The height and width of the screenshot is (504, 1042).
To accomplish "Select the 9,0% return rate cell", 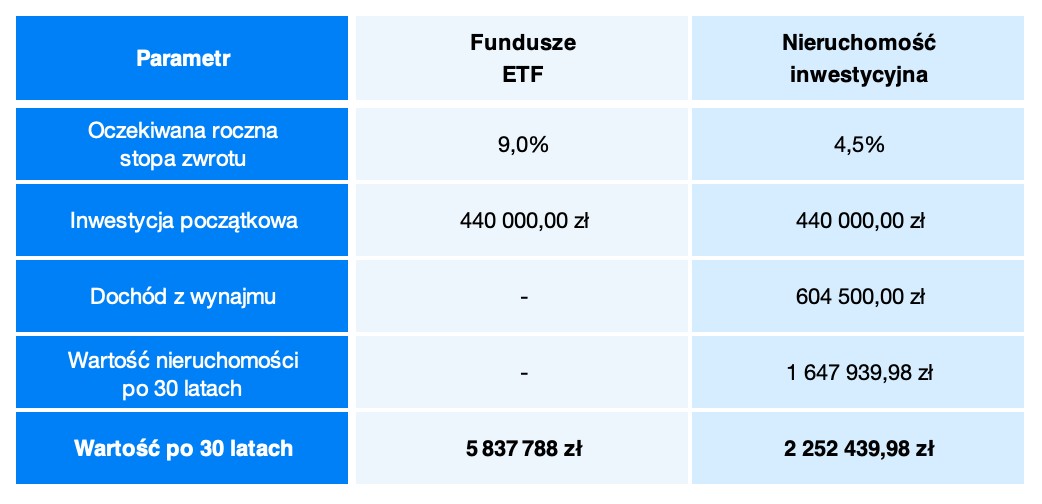I will (x=523, y=145).
